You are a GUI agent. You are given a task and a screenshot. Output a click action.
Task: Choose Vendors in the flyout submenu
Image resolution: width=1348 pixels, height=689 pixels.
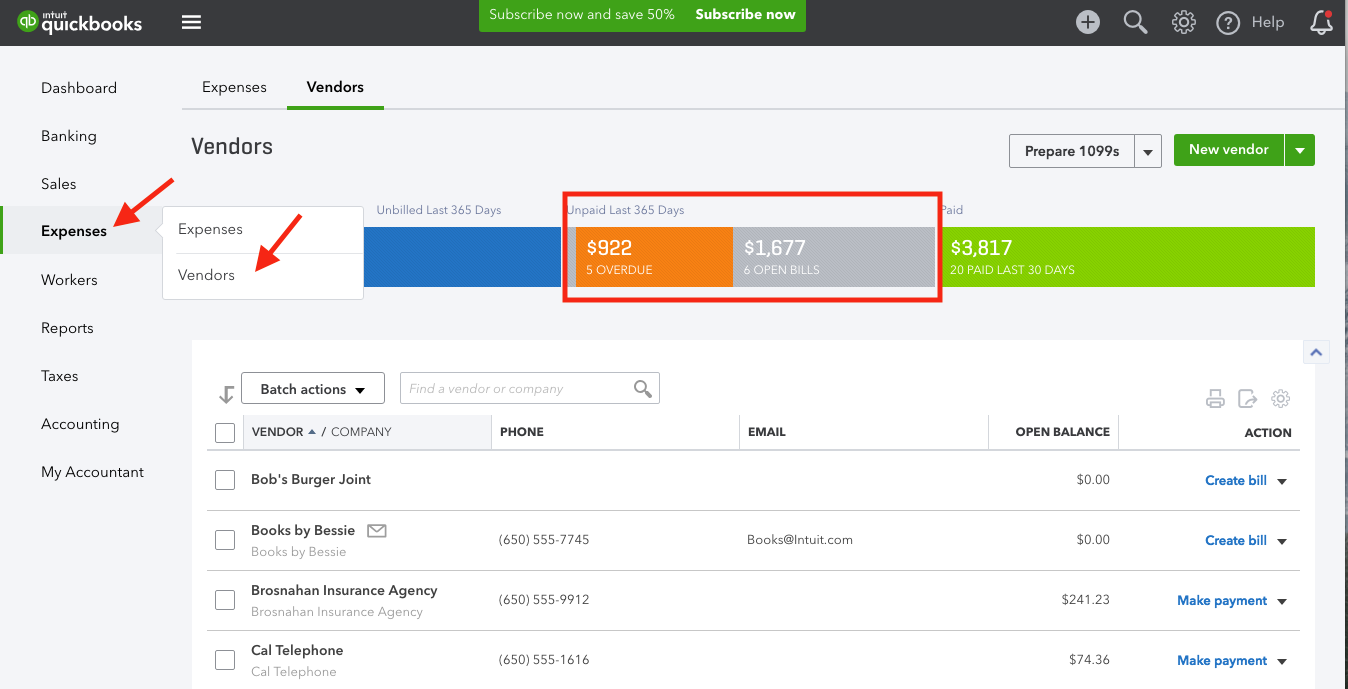pyautogui.click(x=206, y=275)
